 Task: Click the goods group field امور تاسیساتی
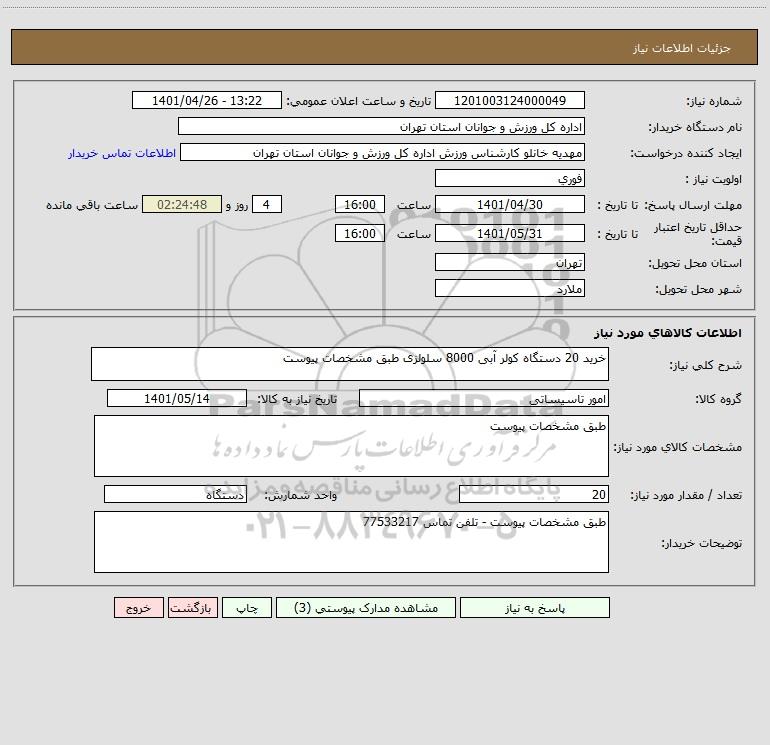pyautogui.click(x=484, y=398)
